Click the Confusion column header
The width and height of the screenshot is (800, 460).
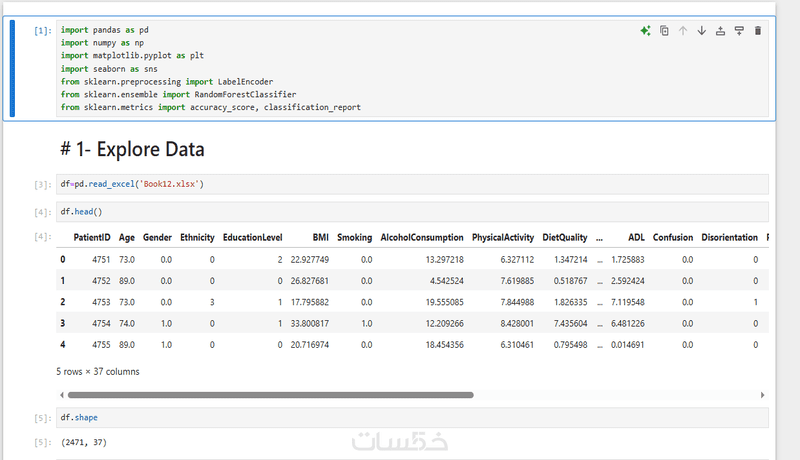point(673,238)
